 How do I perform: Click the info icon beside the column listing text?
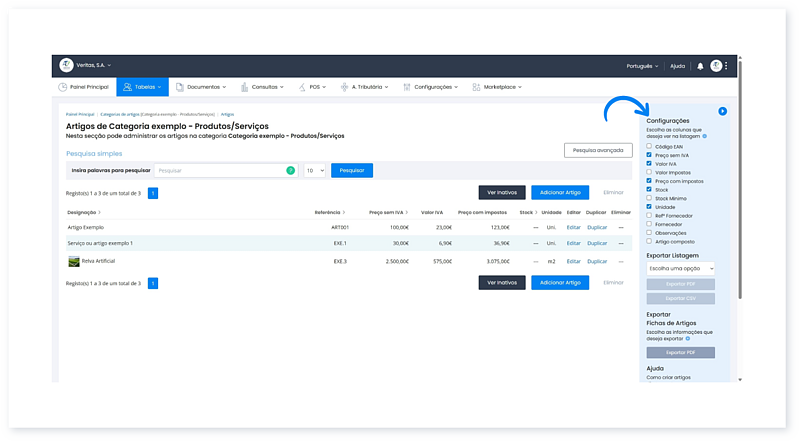pyautogui.click(x=704, y=136)
